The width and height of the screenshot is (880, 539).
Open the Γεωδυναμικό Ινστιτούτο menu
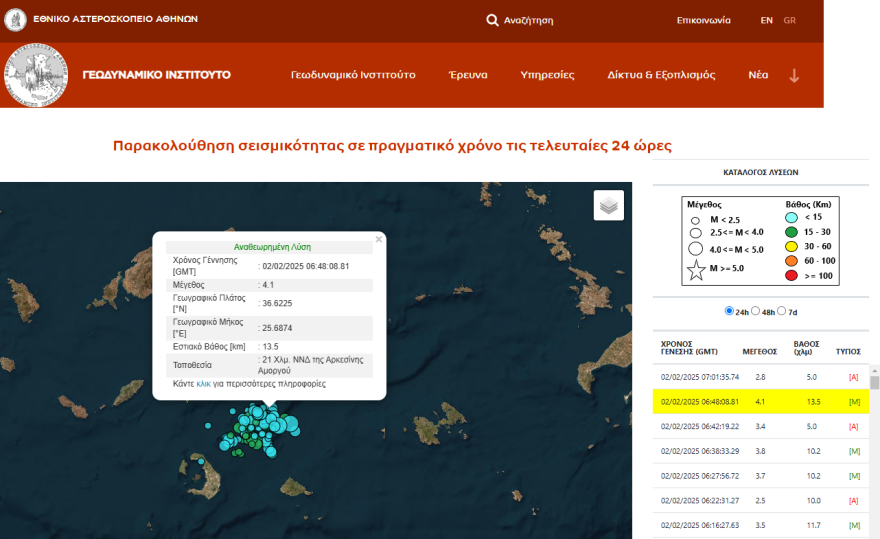tap(353, 75)
